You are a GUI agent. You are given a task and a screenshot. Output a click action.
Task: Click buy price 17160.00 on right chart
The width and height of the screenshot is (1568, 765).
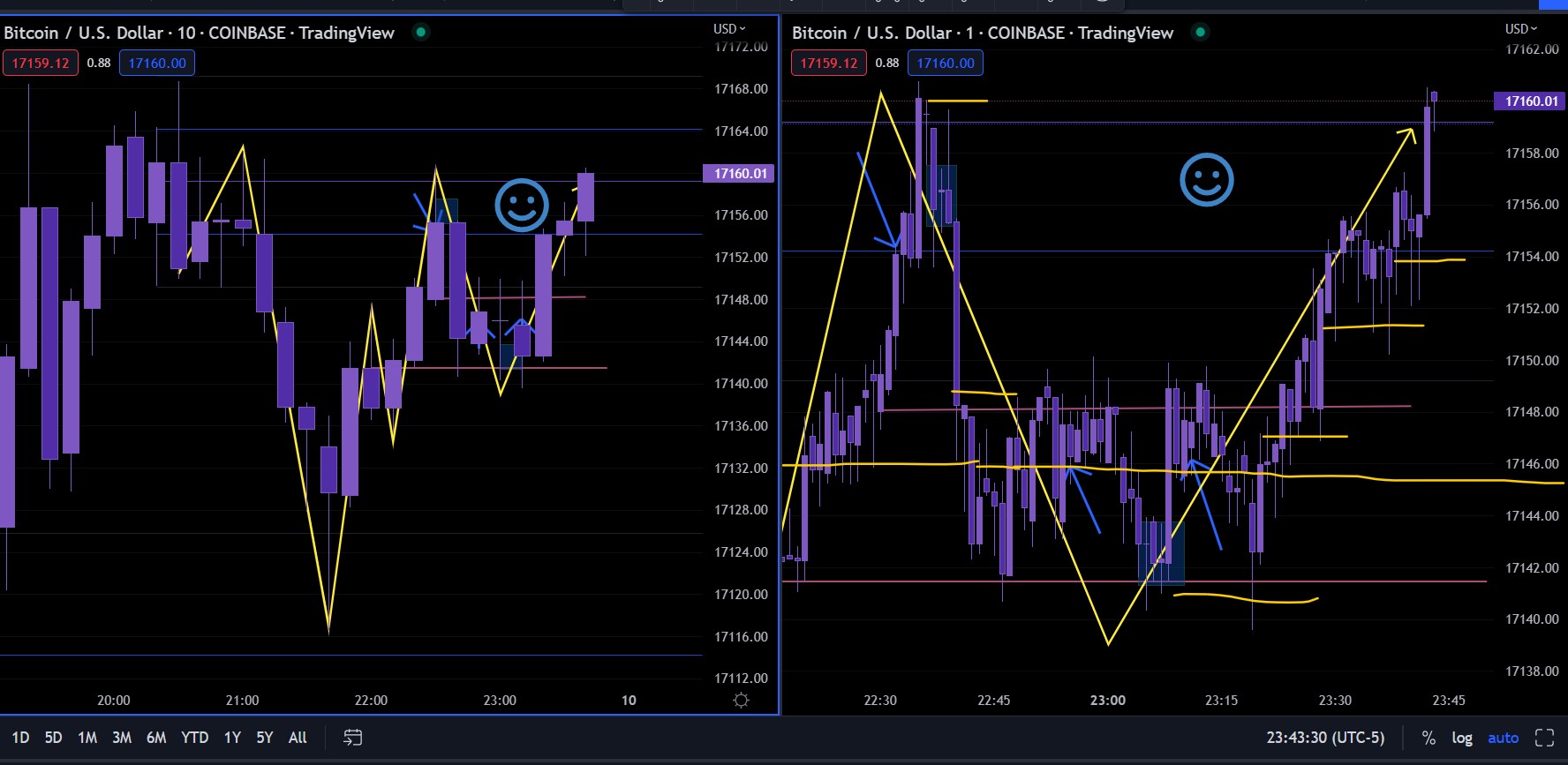[x=946, y=63]
